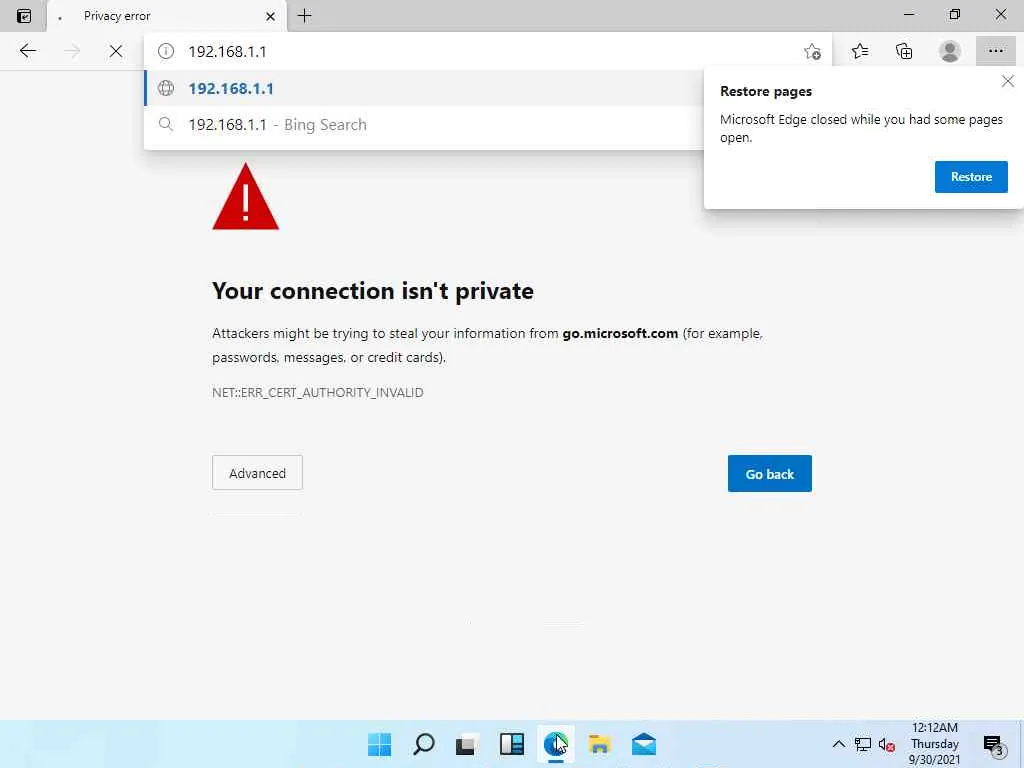Open File Explorer from taskbar

pyautogui.click(x=600, y=744)
